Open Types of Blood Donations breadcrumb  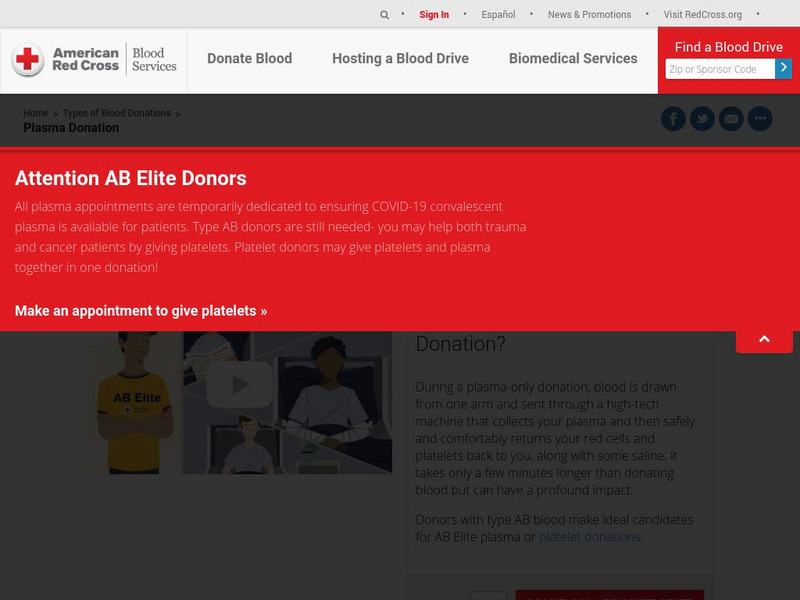(117, 113)
